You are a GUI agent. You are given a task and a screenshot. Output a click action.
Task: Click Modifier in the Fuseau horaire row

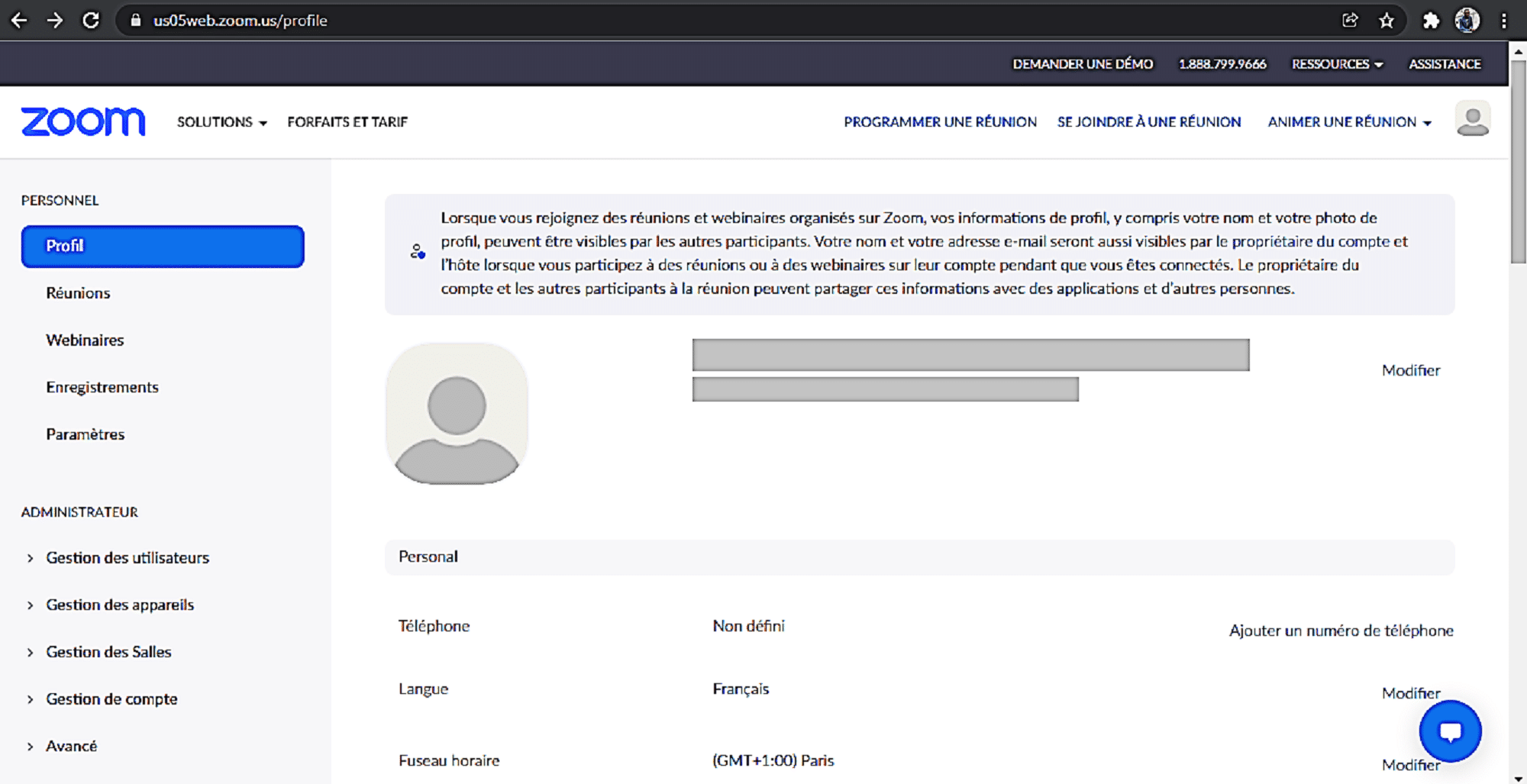pos(1411,765)
